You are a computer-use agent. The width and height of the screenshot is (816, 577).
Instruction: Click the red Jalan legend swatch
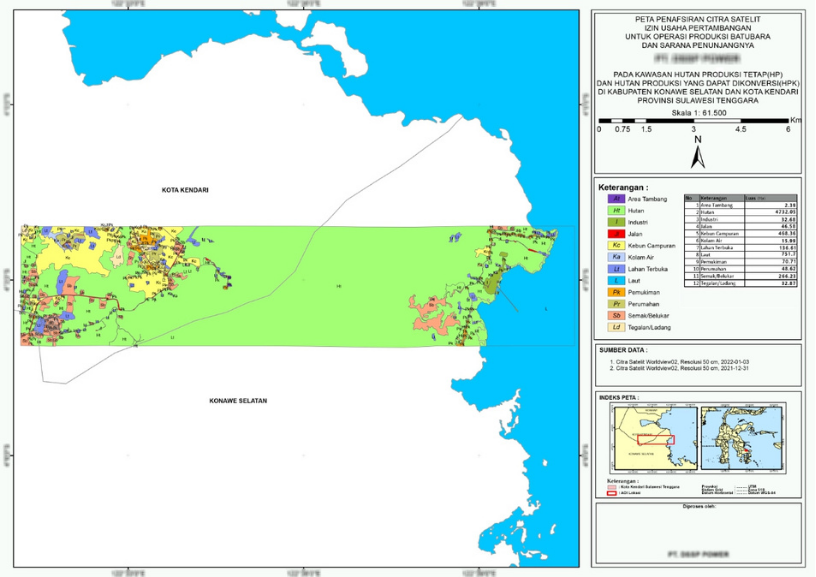tap(616, 234)
